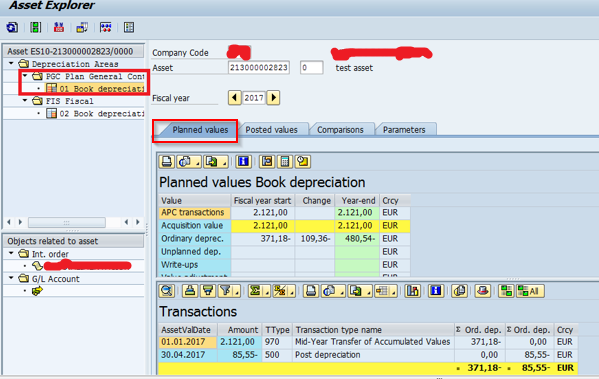The width and height of the screenshot is (599, 379).
Task: Open layout selection dropdown in Transactions toolbar
Action: coord(385,291)
